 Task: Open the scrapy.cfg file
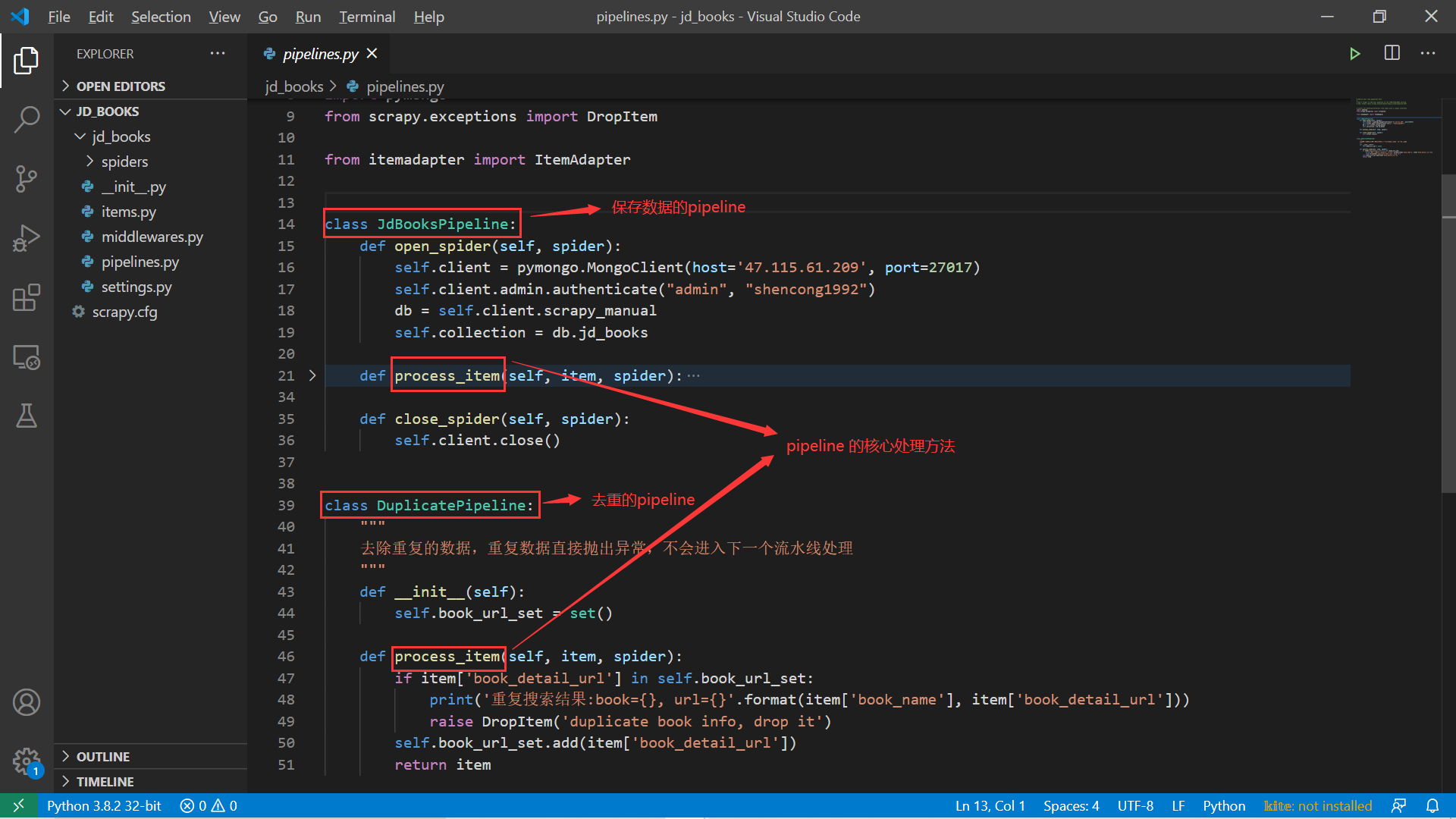(124, 312)
